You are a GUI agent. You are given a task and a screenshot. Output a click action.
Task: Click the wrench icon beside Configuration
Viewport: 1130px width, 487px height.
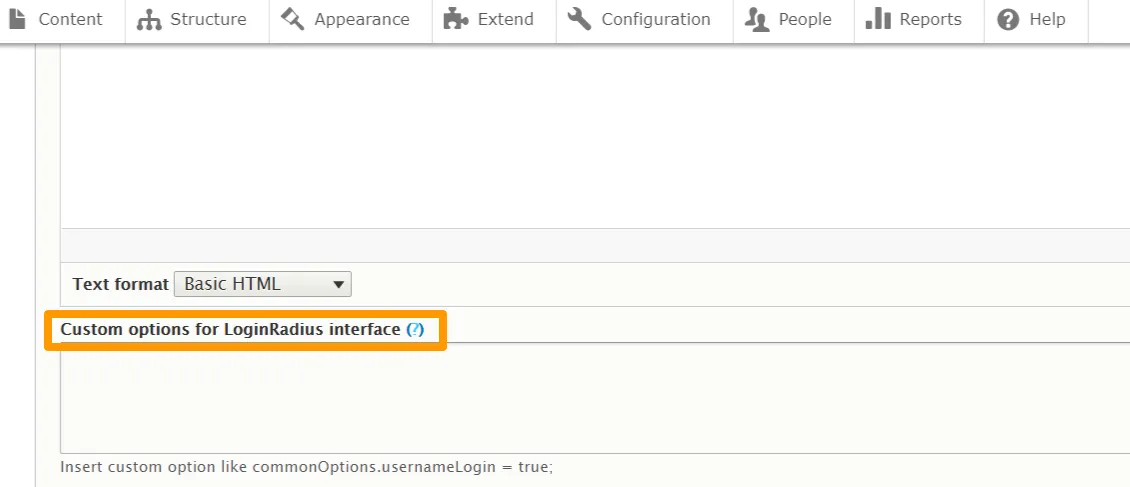(x=579, y=19)
